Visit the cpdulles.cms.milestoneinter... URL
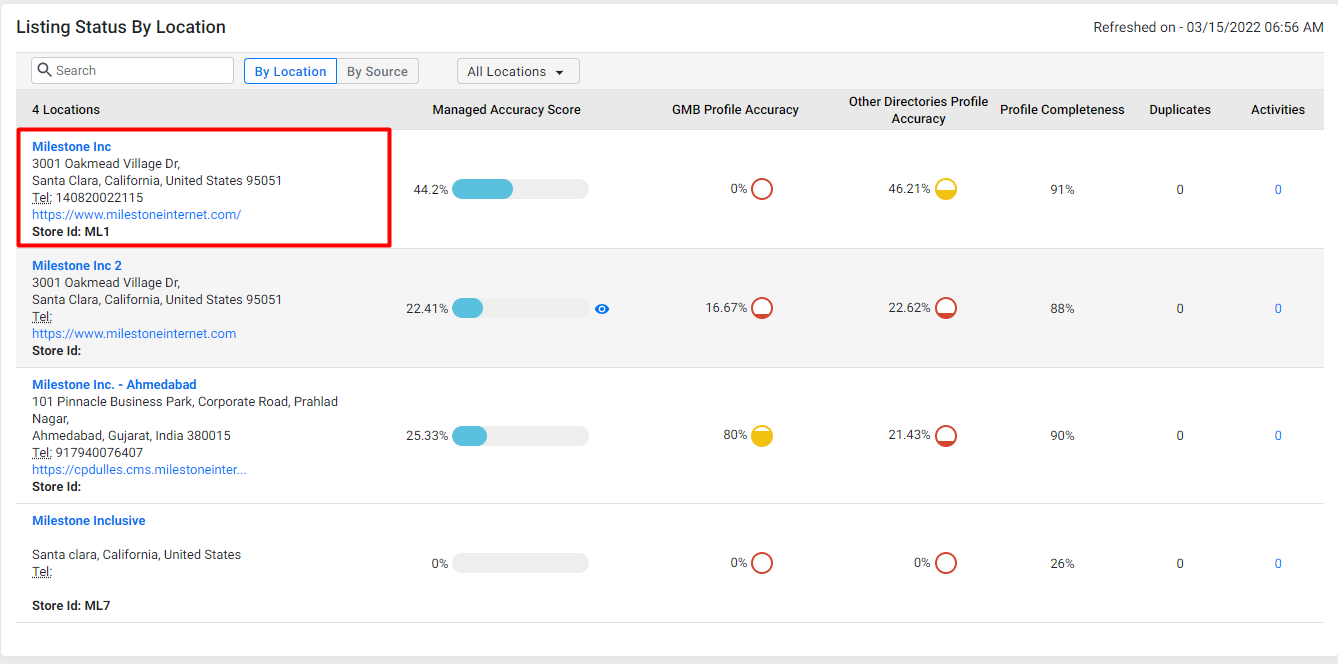 [x=139, y=470]
